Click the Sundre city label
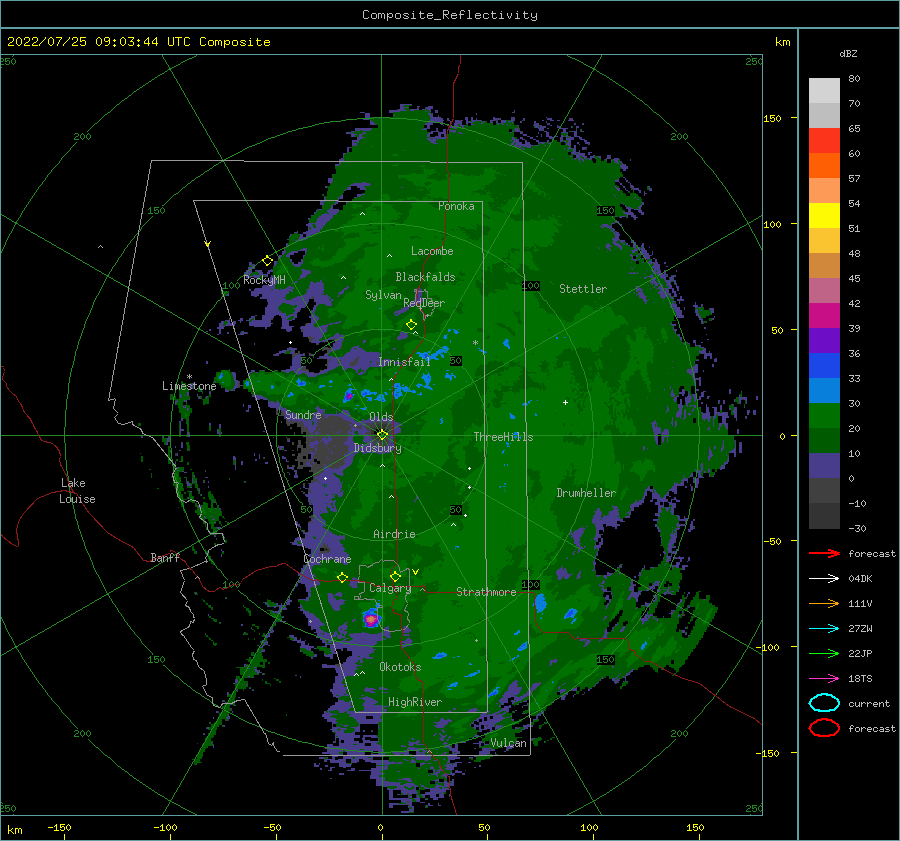The image size is (900, 841). [x=303, y=414]
